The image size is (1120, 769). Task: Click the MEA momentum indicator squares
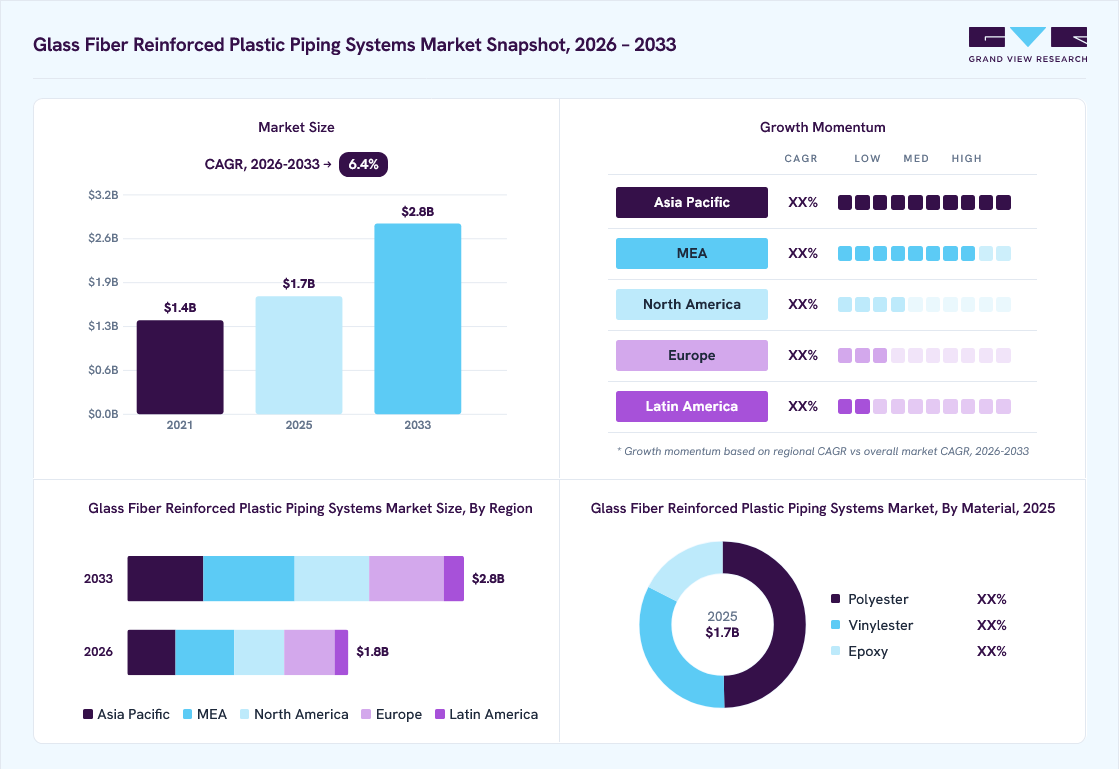[924, 253]
